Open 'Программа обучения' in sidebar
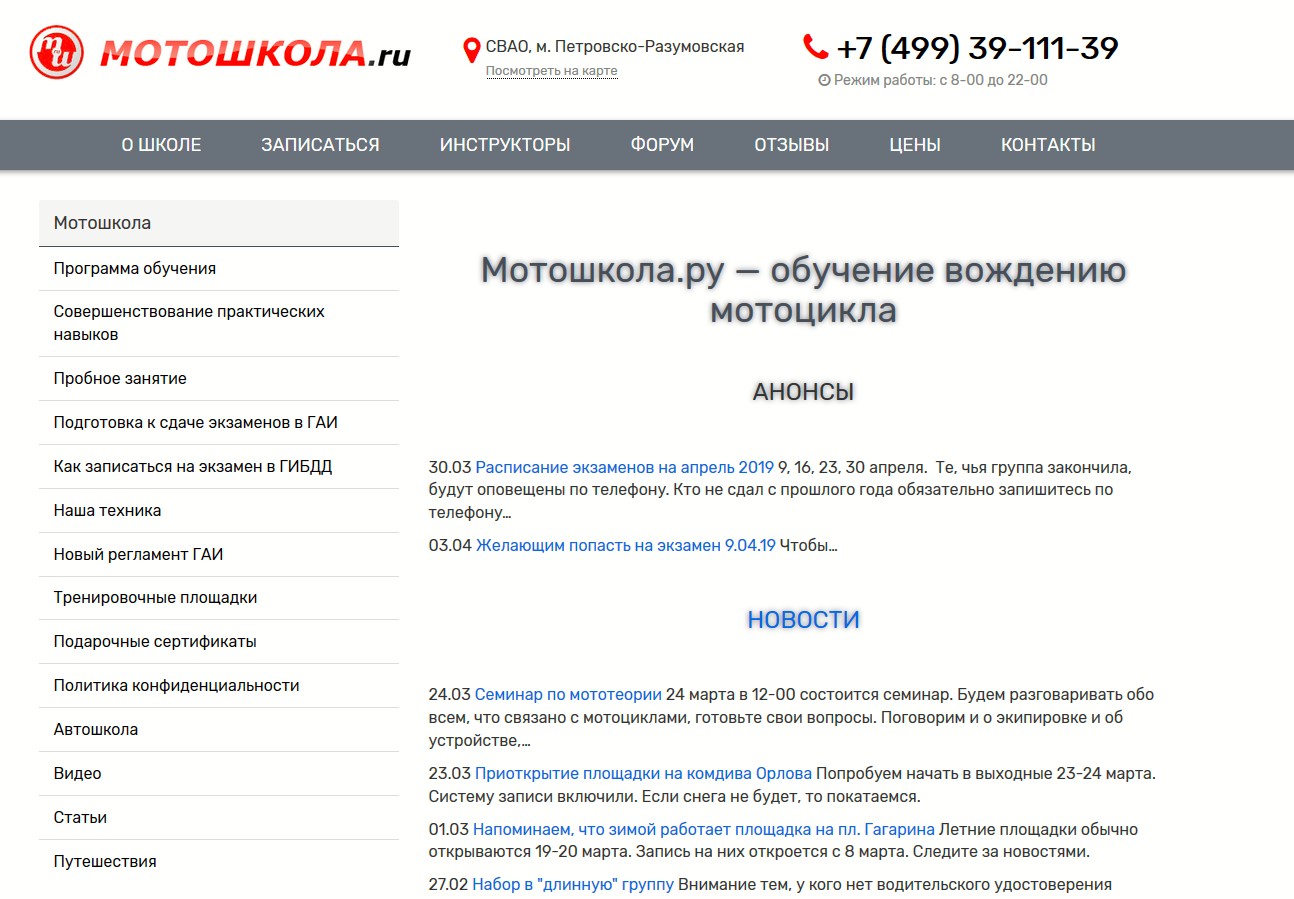Image resolution: width=1294 pixels, height=899 pixels. pos(219,269)
